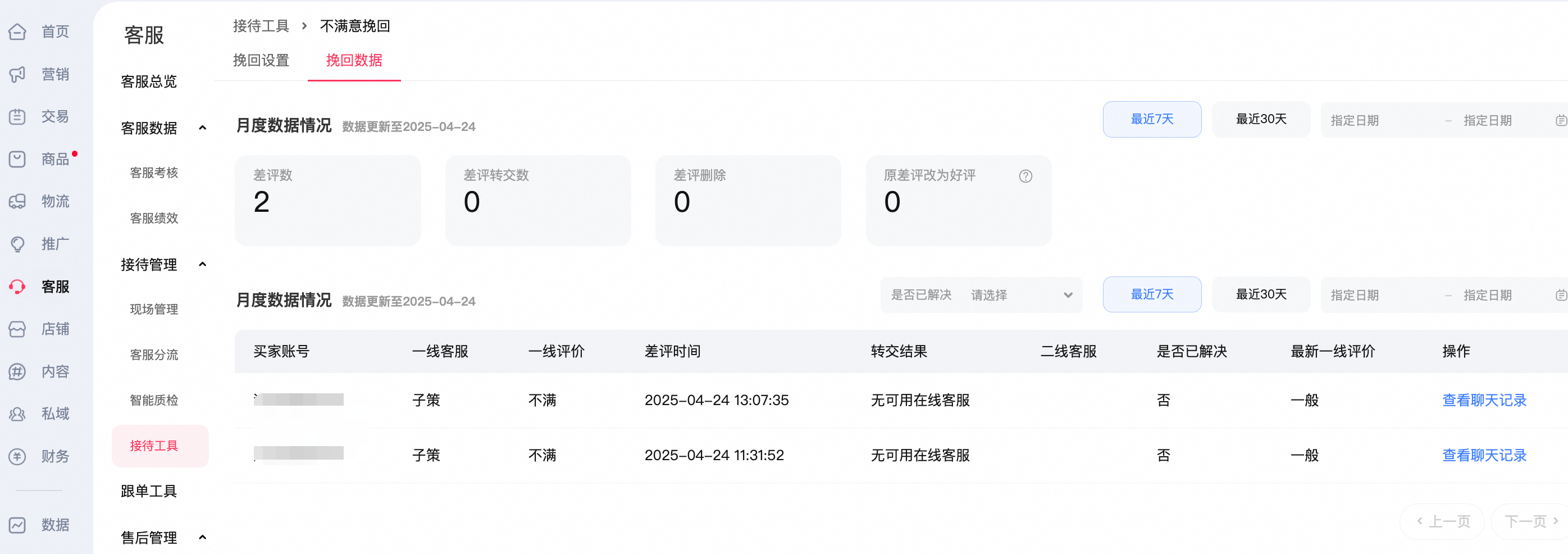Click the 是否已解决 column header

[1192, 351]
